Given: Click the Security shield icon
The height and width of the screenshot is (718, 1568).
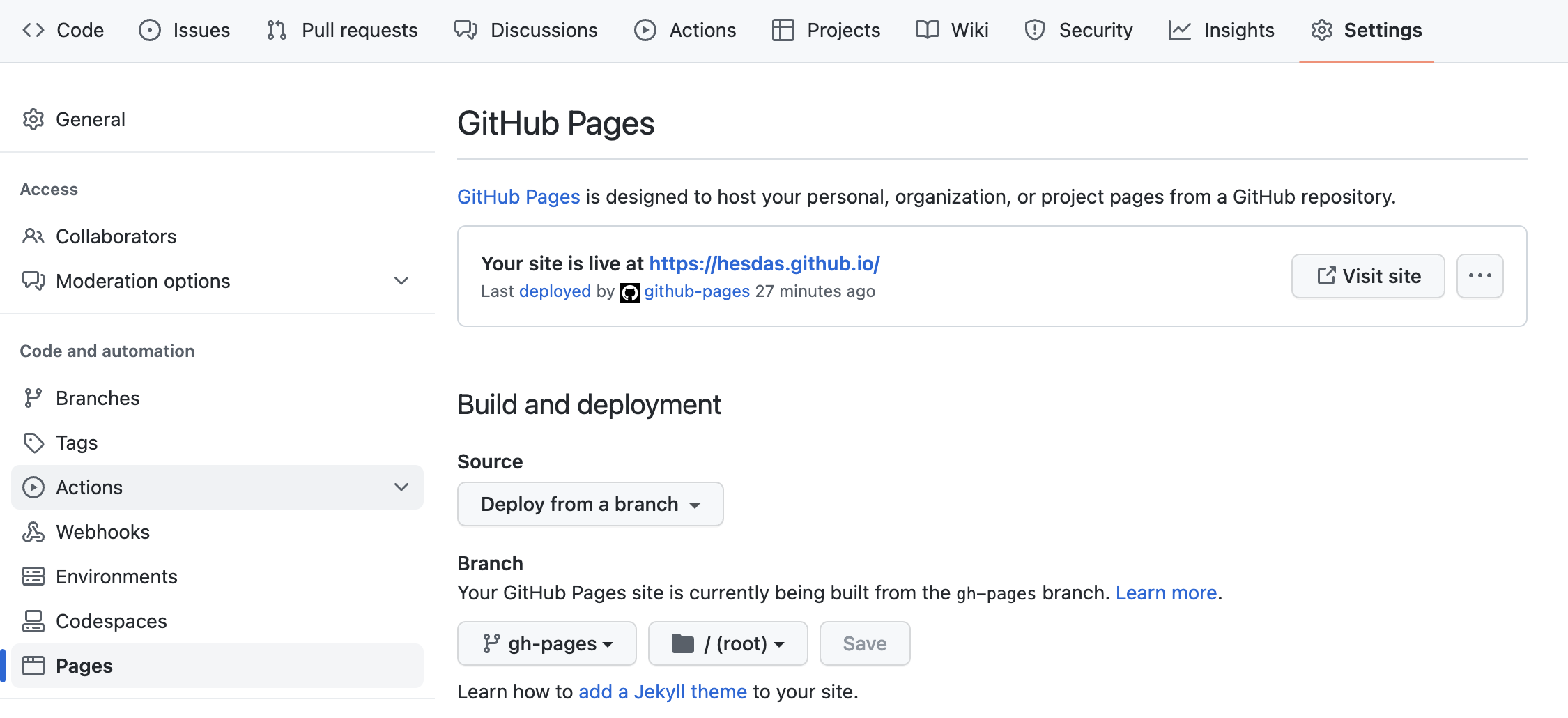Looking at the screenshot, I should click(1035, 30).
